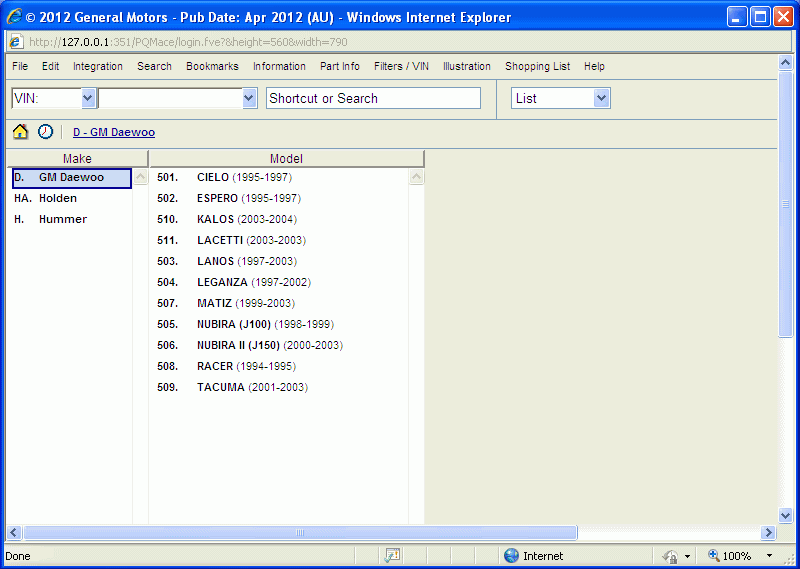The width and height of the screenshot is (800, 569).
Task: Follow the D - GM Daewoo breadcrumb link
Action: (114, 132)
